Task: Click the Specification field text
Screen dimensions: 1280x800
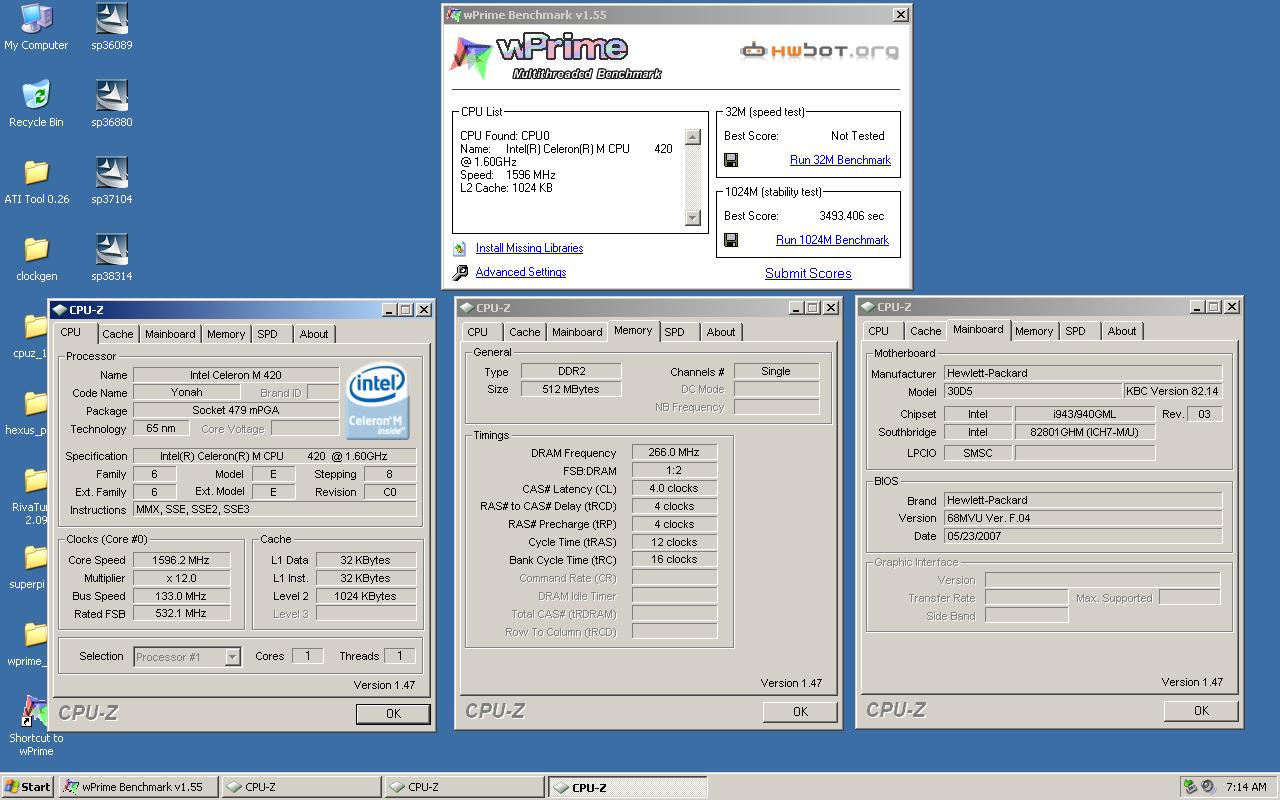Action: click(x=275, y=456)
